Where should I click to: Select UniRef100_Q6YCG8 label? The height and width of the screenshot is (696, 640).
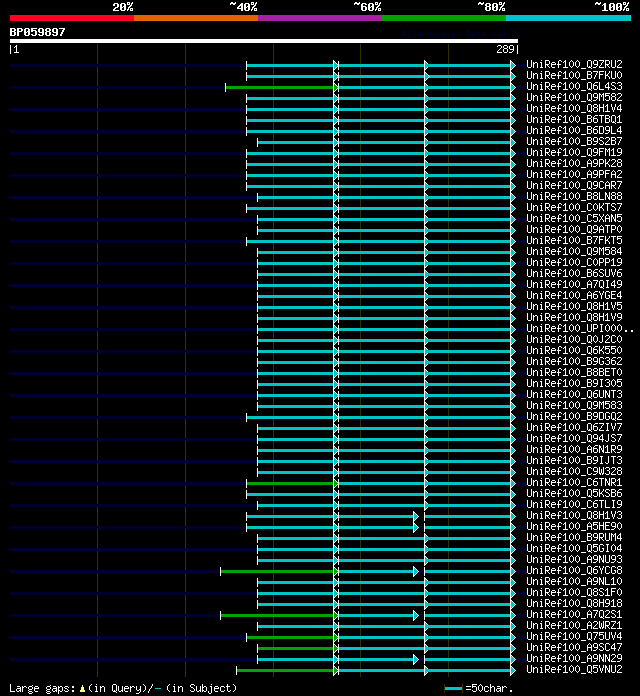[574, 571]
